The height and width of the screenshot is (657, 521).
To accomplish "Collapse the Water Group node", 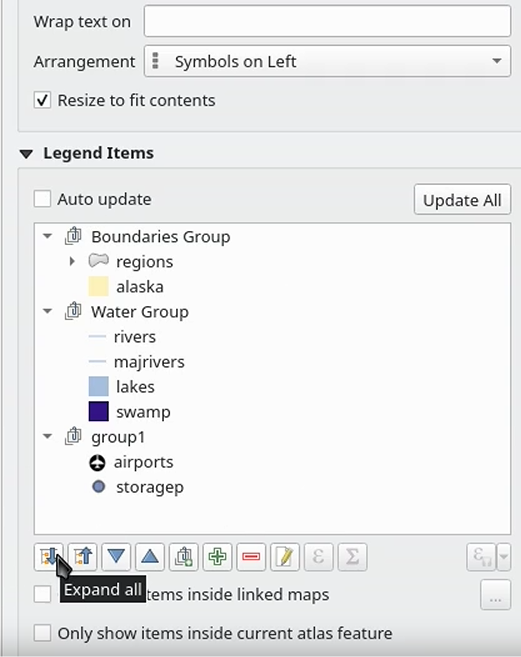I will pyautogui.click(x=47, y=311).
